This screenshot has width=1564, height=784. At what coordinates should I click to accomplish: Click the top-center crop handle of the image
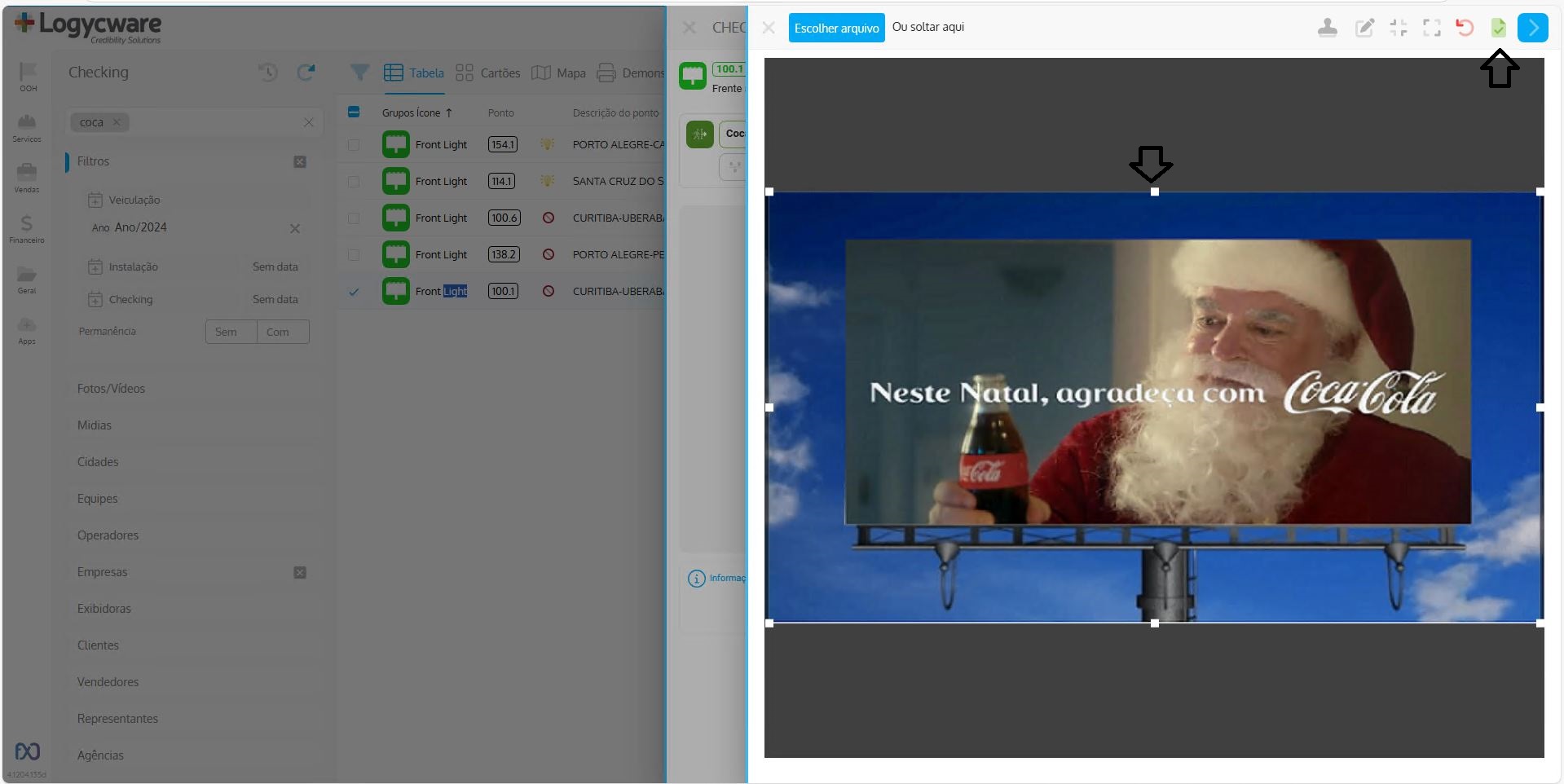coord(1154,192)
